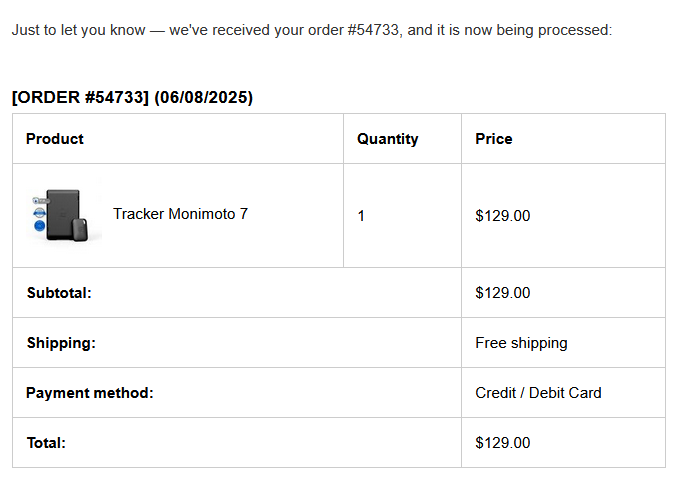Open the Tracker Monimoto 7 product name

[180, 214]
